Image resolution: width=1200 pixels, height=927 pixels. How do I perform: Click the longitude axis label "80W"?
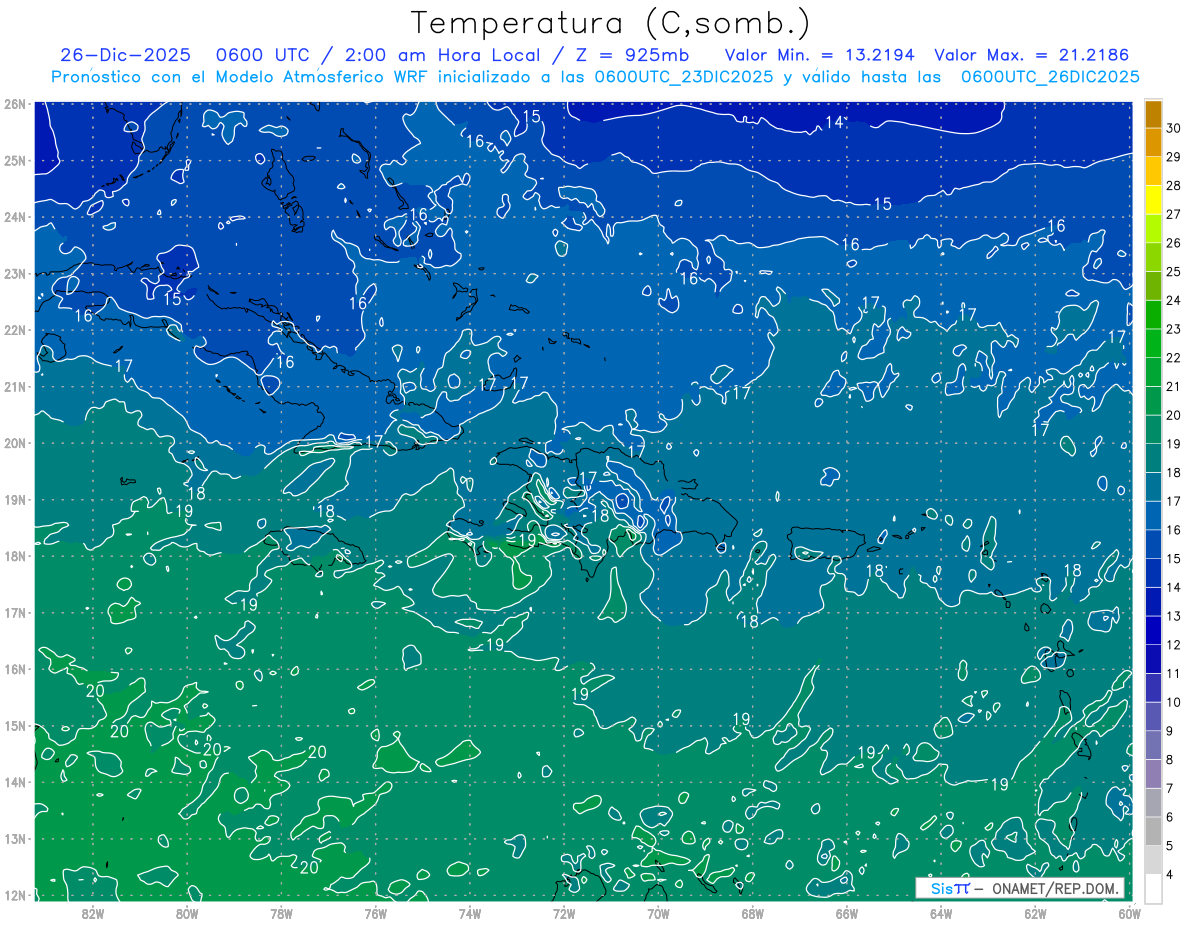click(187, 913)
